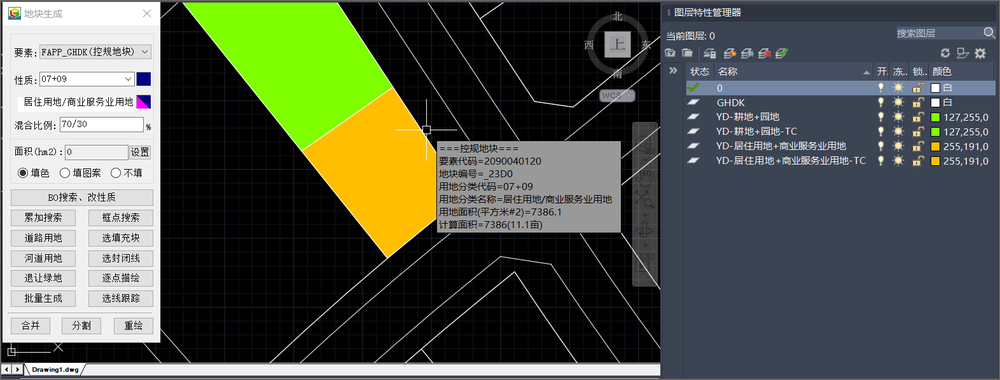Open layer manager settings gear
This screenshot has width=1000, height=380.
tap(980, 53)
